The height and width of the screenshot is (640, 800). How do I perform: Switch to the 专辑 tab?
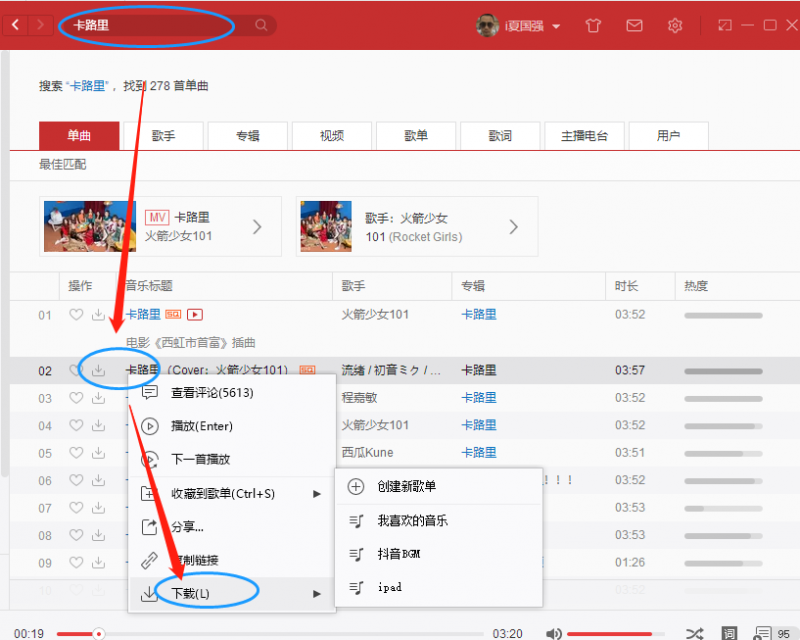[x=247, y=136]
